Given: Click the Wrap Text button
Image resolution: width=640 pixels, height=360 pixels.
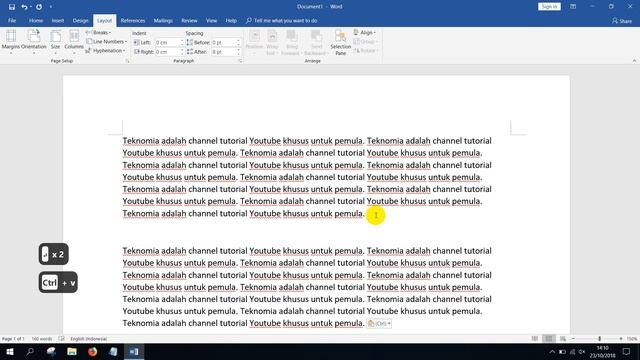Looking at the screenshot, I should pyautogui.click(x=272, y=42).
